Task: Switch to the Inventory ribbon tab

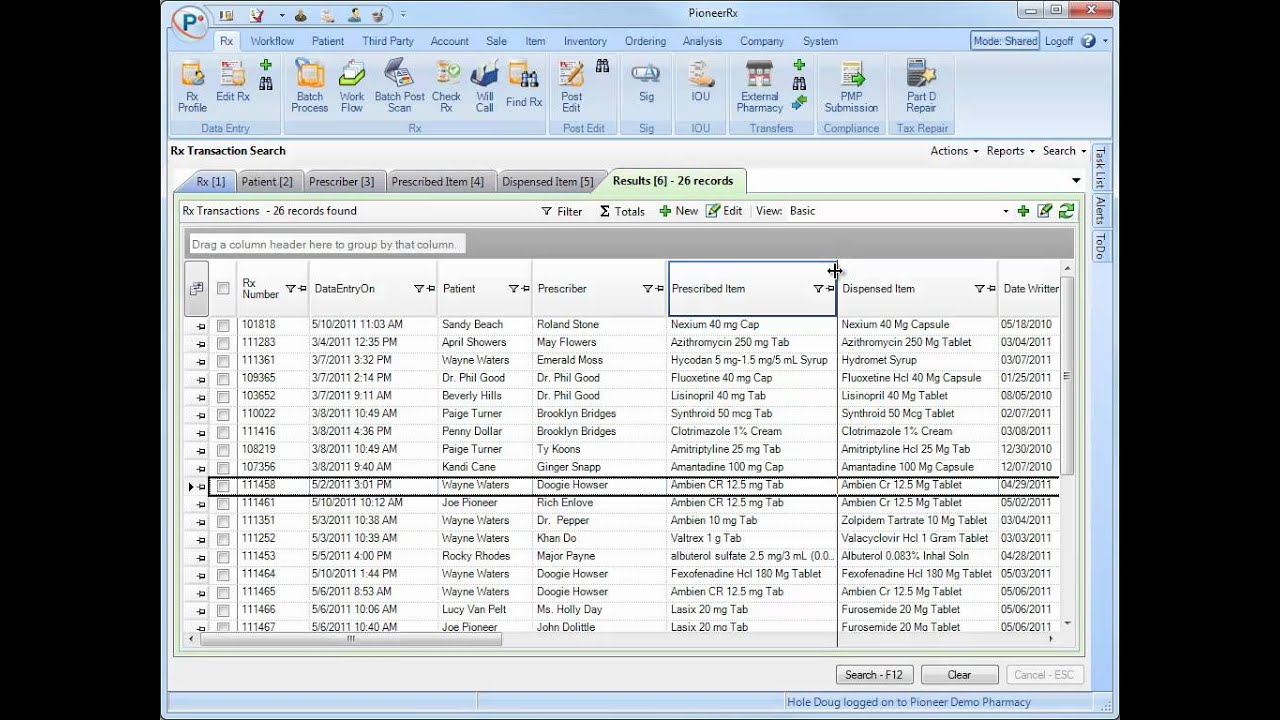Action: pyautogui.click(x=585, y=41)
